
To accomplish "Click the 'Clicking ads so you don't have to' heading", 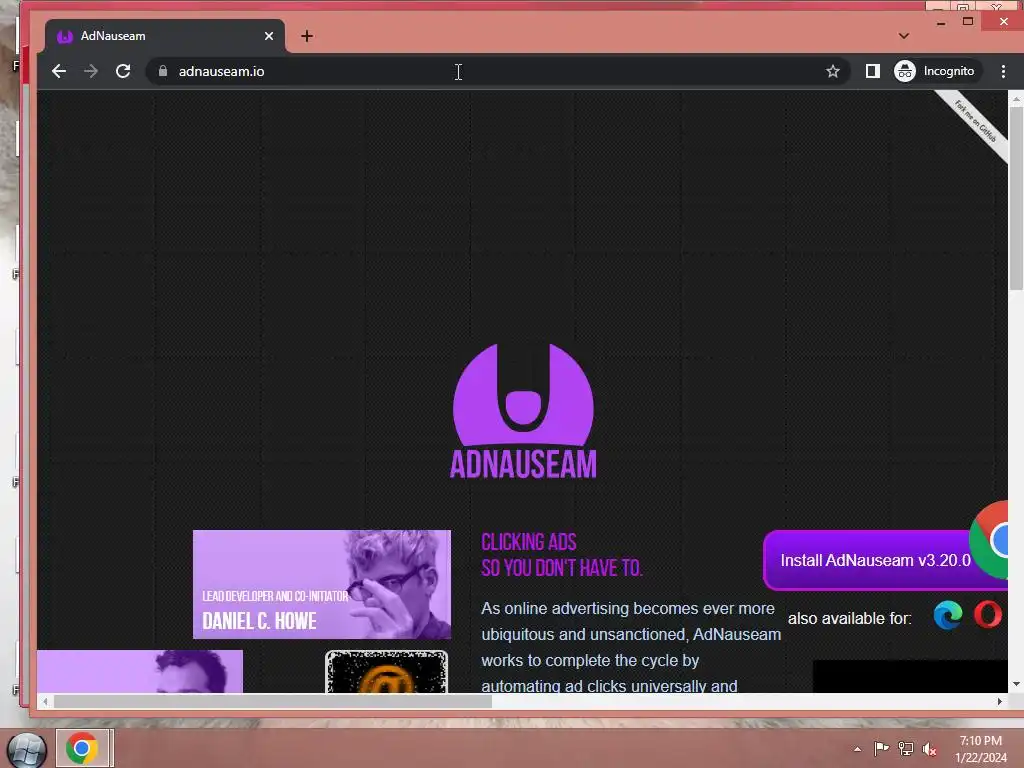I will pos(562,555).
